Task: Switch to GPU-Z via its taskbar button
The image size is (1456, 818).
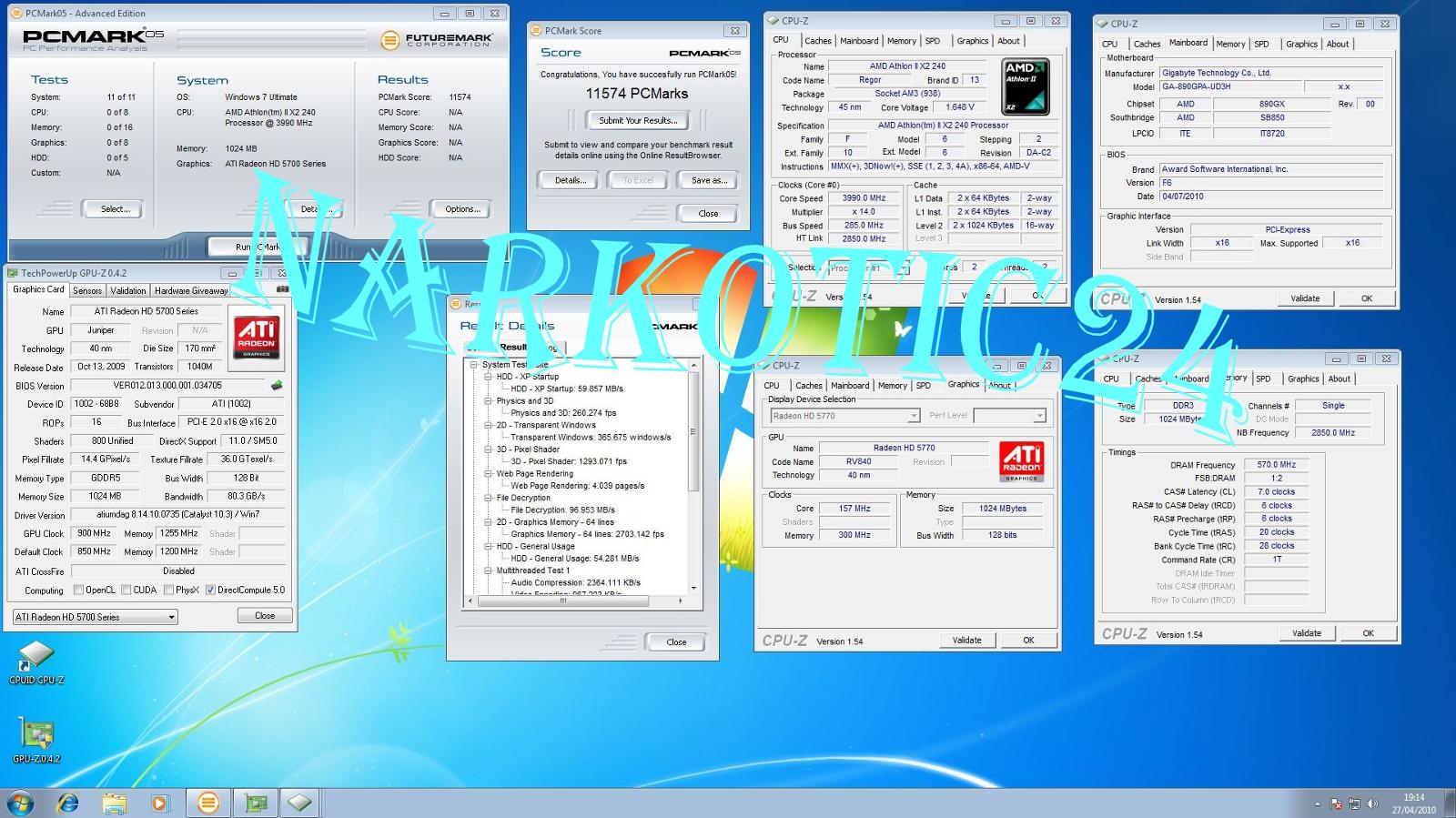Action: [x=256, y=803]
